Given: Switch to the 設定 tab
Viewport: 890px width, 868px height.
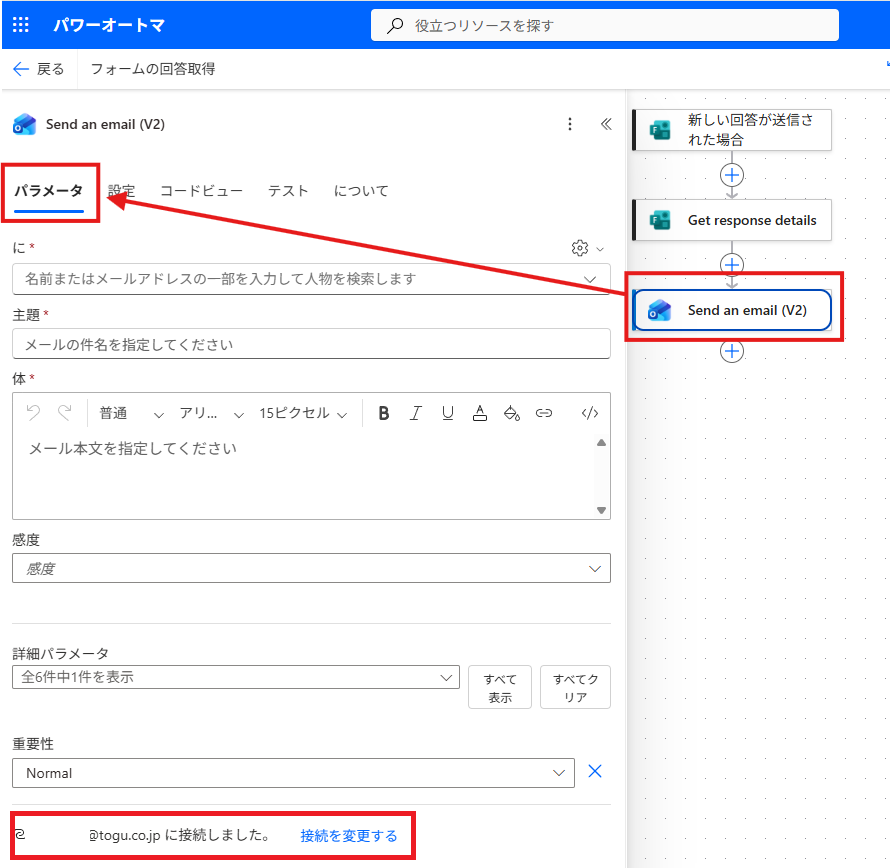Looking at the screenshot, I should tap(121, 191).
